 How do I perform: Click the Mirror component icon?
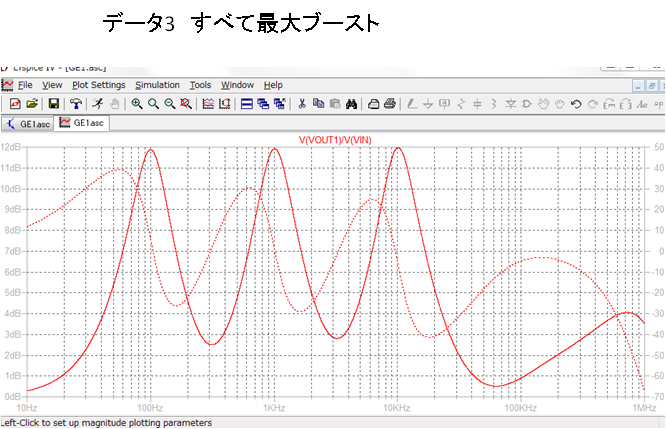(626, 104)
